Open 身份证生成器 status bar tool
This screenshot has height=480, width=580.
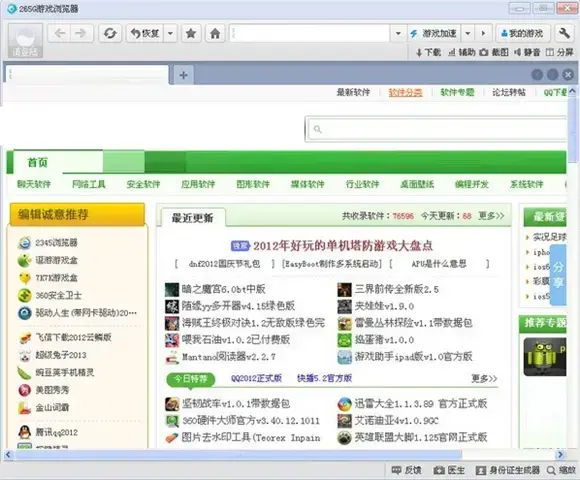coord(508,470)
